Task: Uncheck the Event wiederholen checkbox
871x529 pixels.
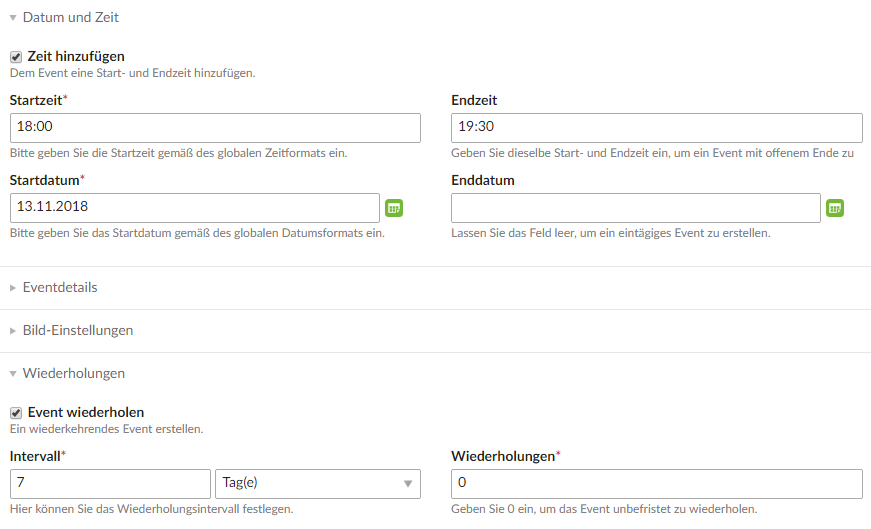Action: coord(16,413)
